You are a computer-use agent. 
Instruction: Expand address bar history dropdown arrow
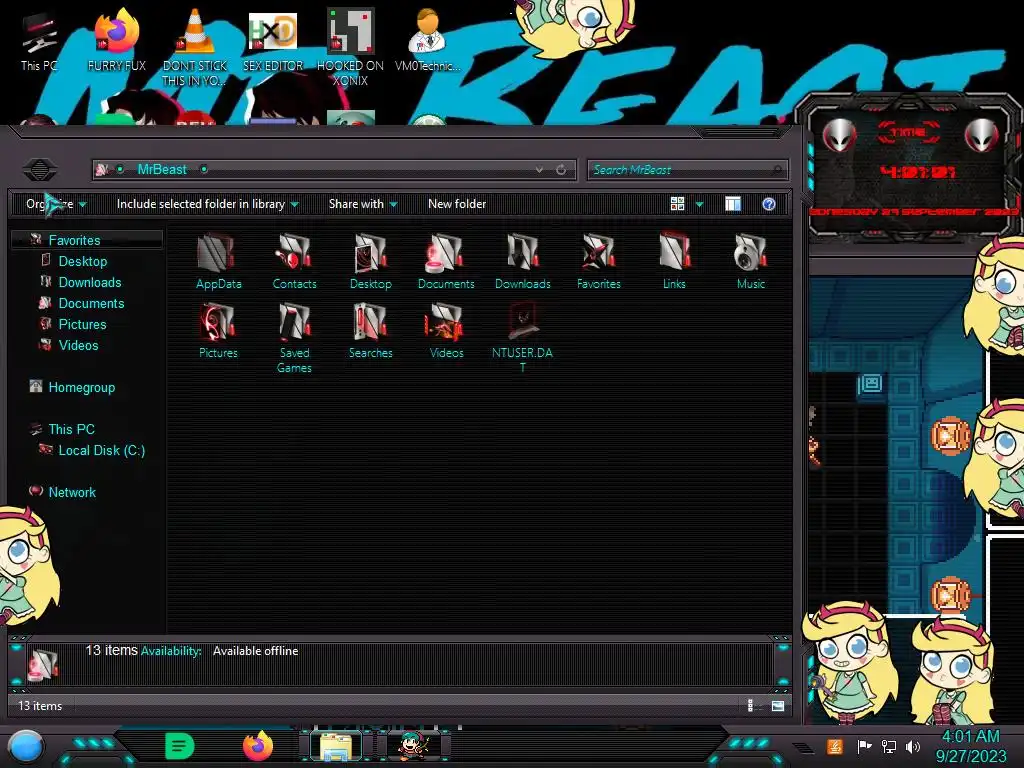tap(539, 170)
